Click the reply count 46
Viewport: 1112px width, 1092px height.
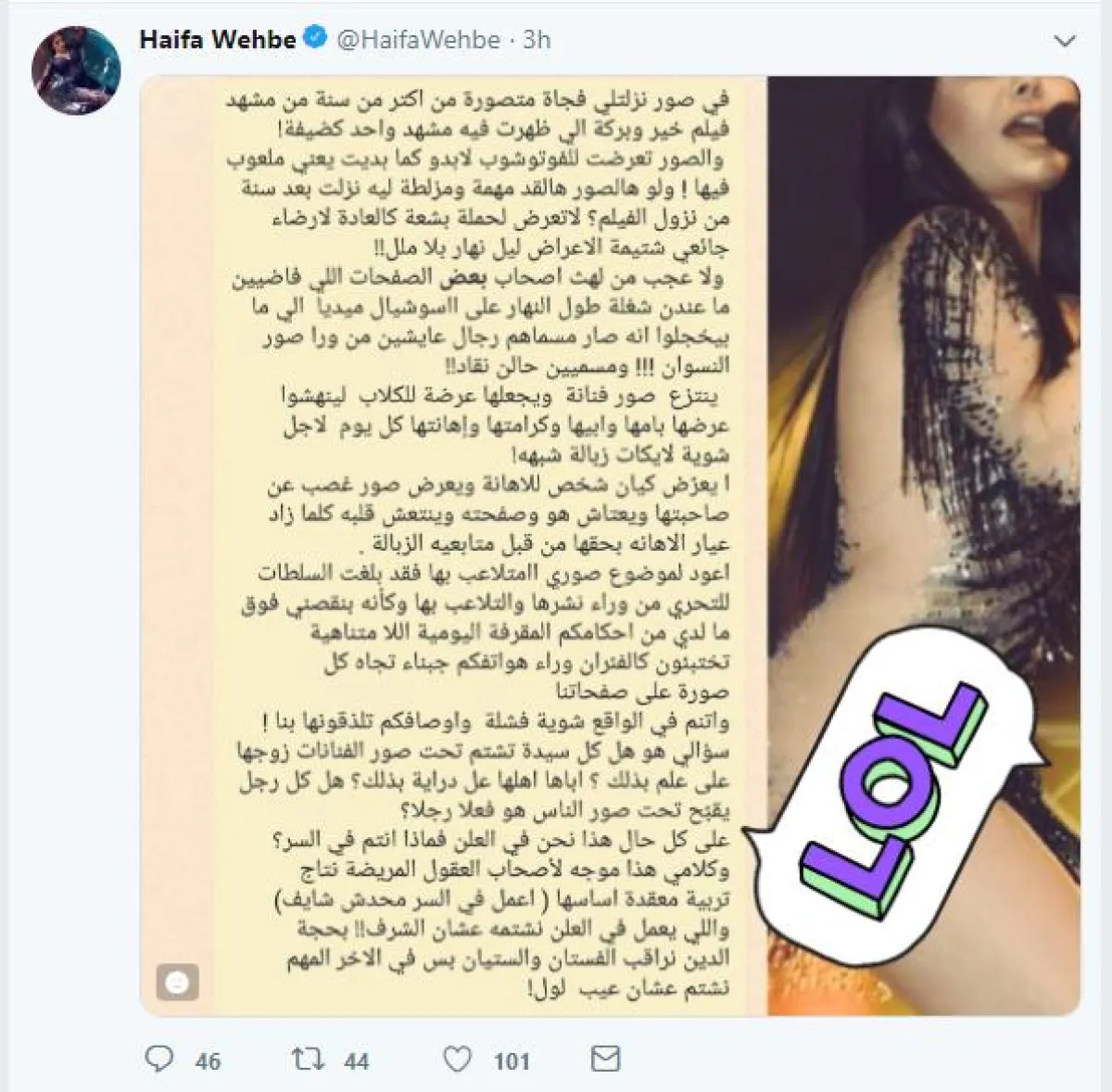[208, 1060]
